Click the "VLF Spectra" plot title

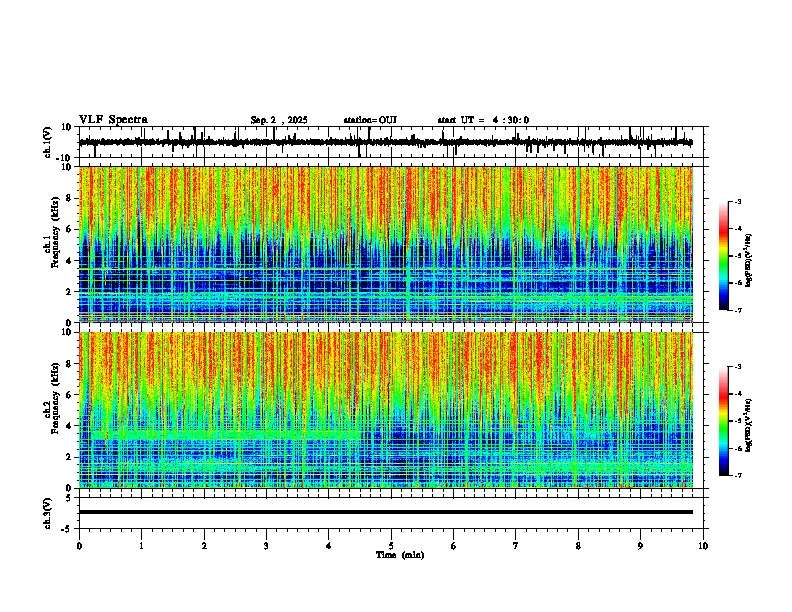pos(113,120)
